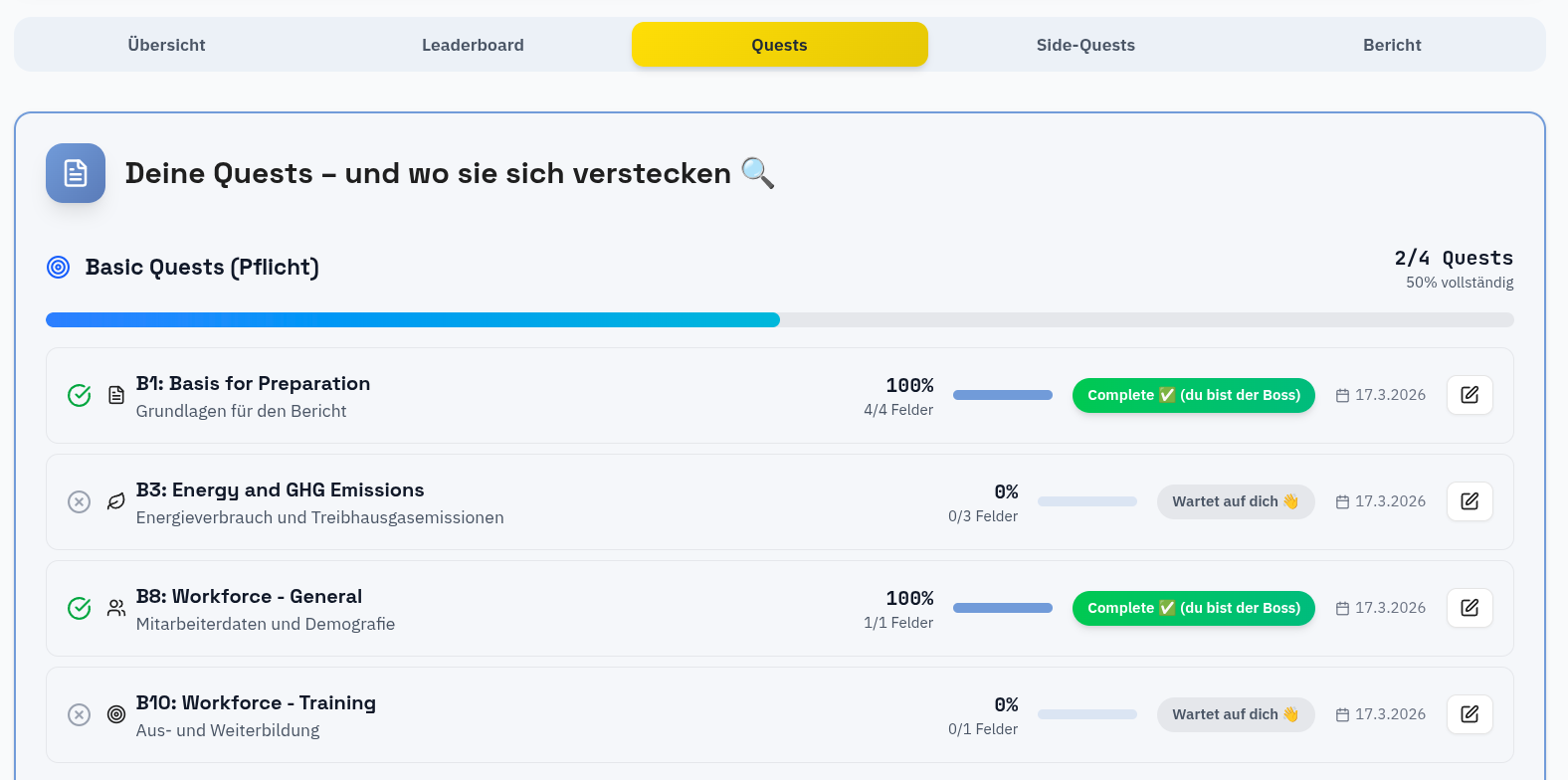1568x780 pixels.
Task: Toggle the green checkmark on B8 quest
Action: point(79,608)
